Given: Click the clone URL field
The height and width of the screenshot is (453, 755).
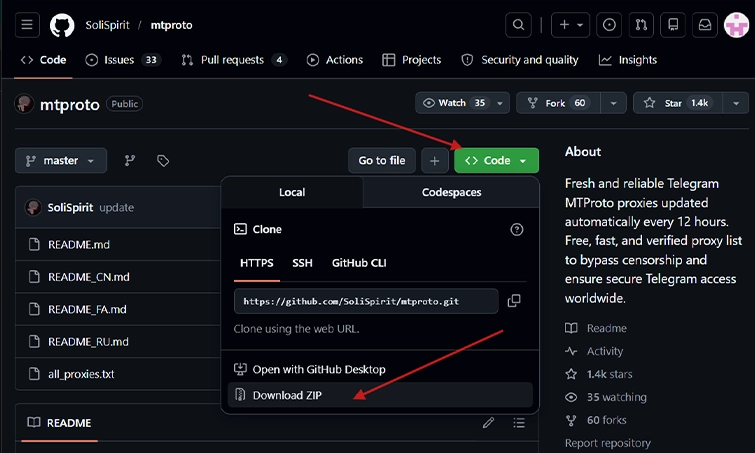Looking at the screenshot, I should click(x=366, y=301).
